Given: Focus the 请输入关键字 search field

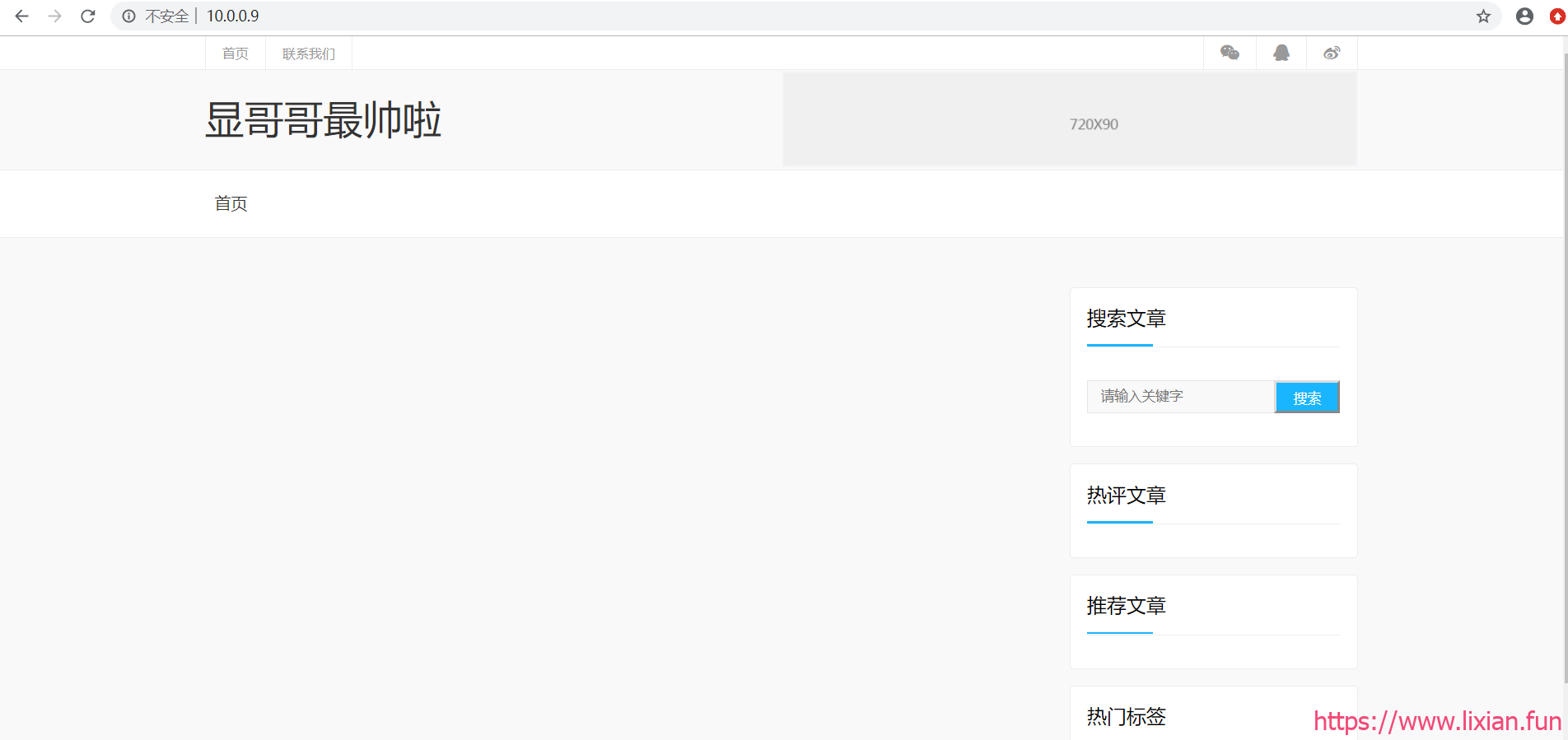Looking at the screenshot, I should (x=1180, y=397).
